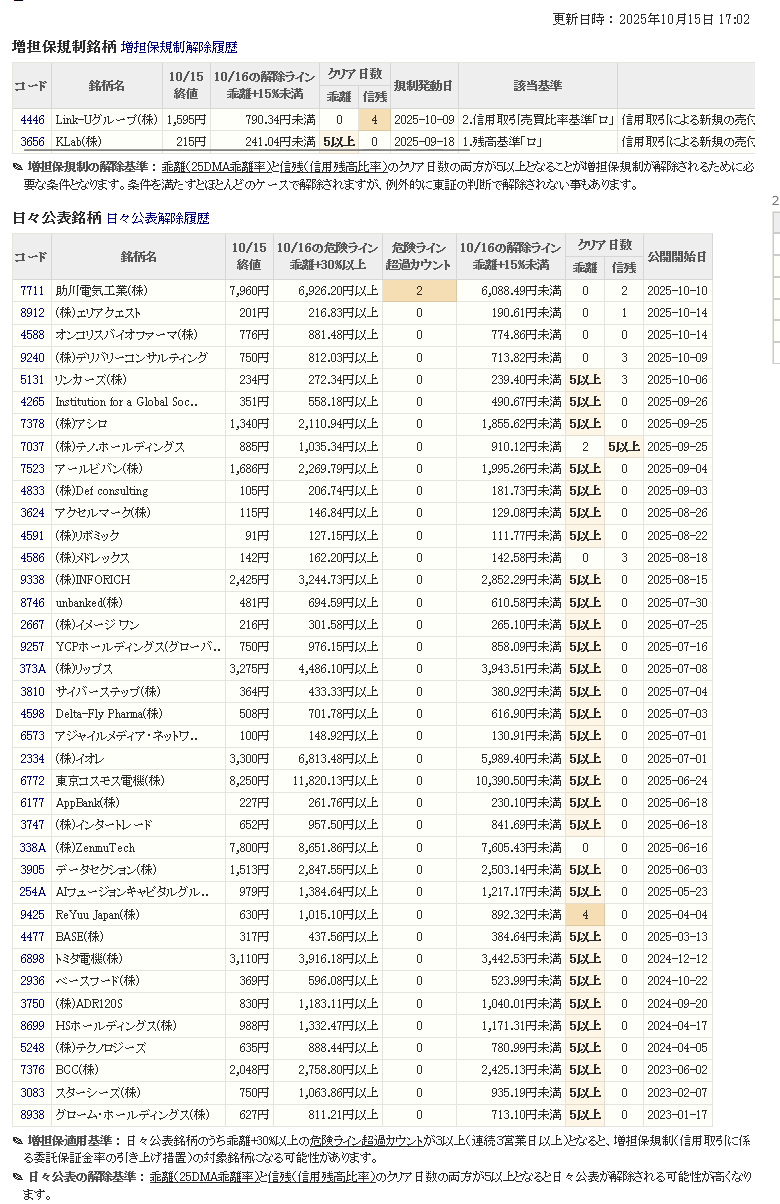
Task: Open stock code 5131 リンカーズ
Action: point(32,380)
